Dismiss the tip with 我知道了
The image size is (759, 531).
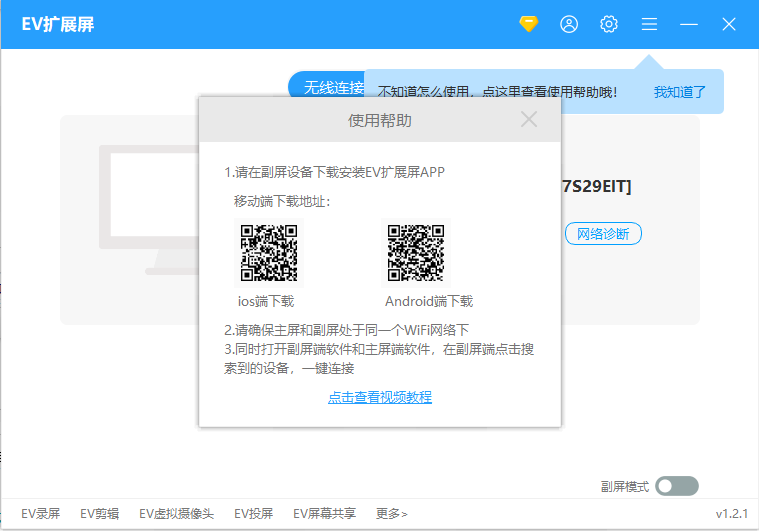(679, 91)
